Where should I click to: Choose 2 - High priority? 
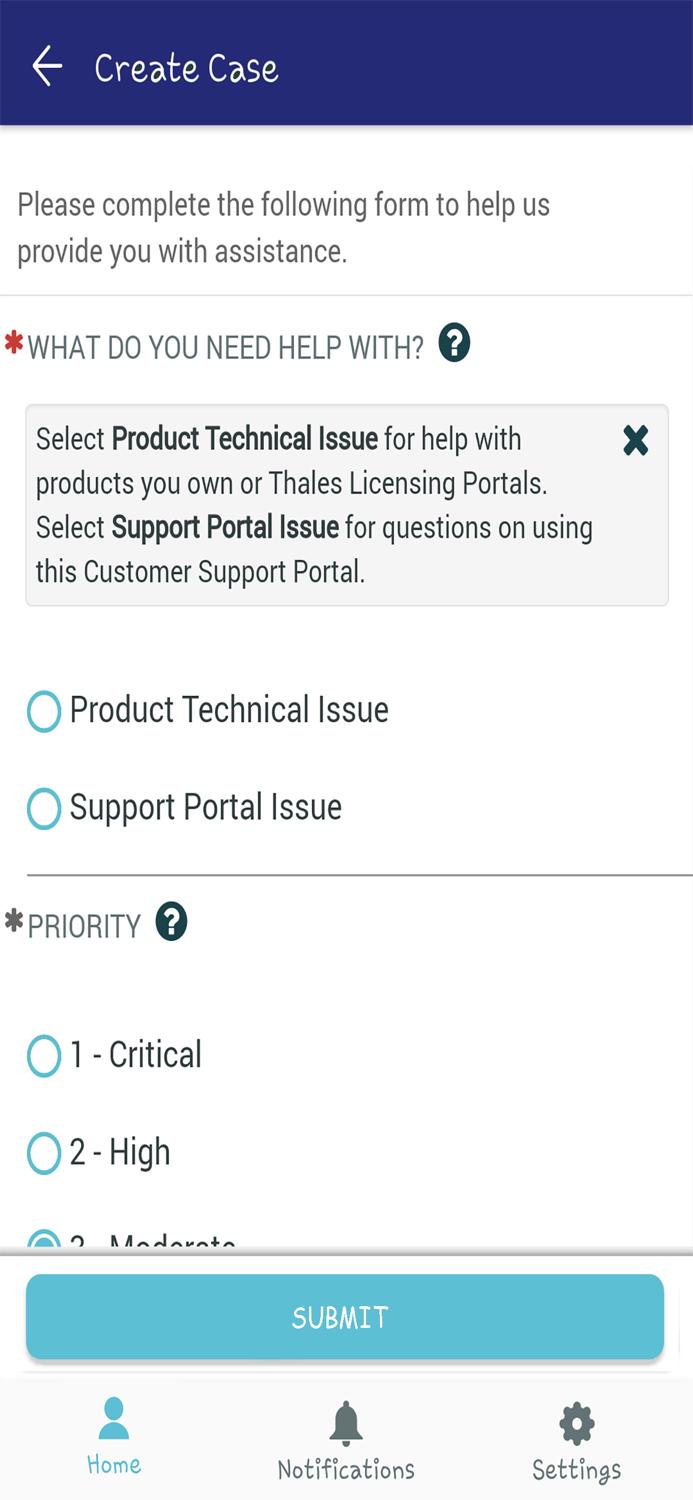pos(44,1152)
